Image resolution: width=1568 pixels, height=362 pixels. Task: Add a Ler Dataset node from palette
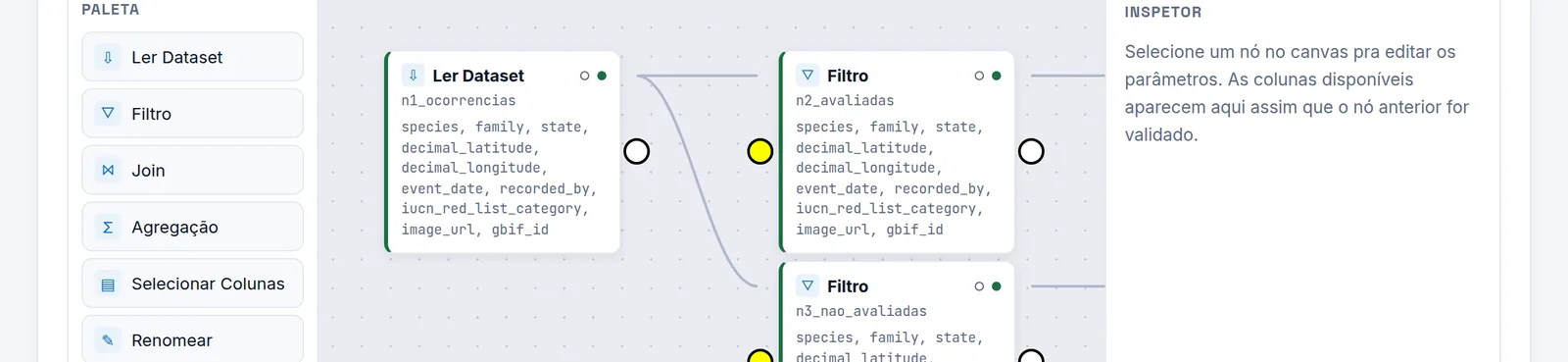pos(192,57)
